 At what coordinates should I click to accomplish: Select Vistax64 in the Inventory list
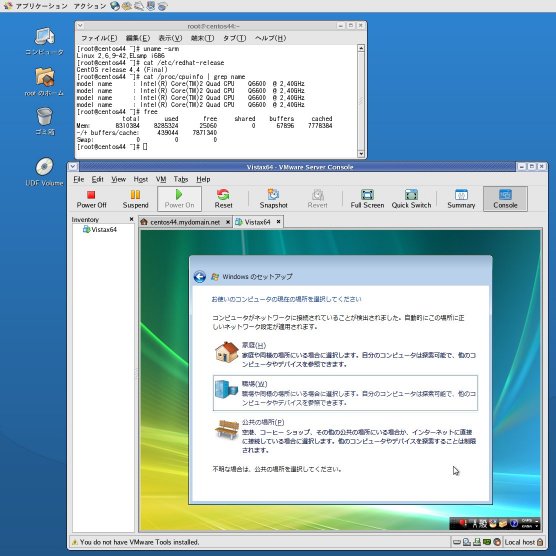click(100, 229)
